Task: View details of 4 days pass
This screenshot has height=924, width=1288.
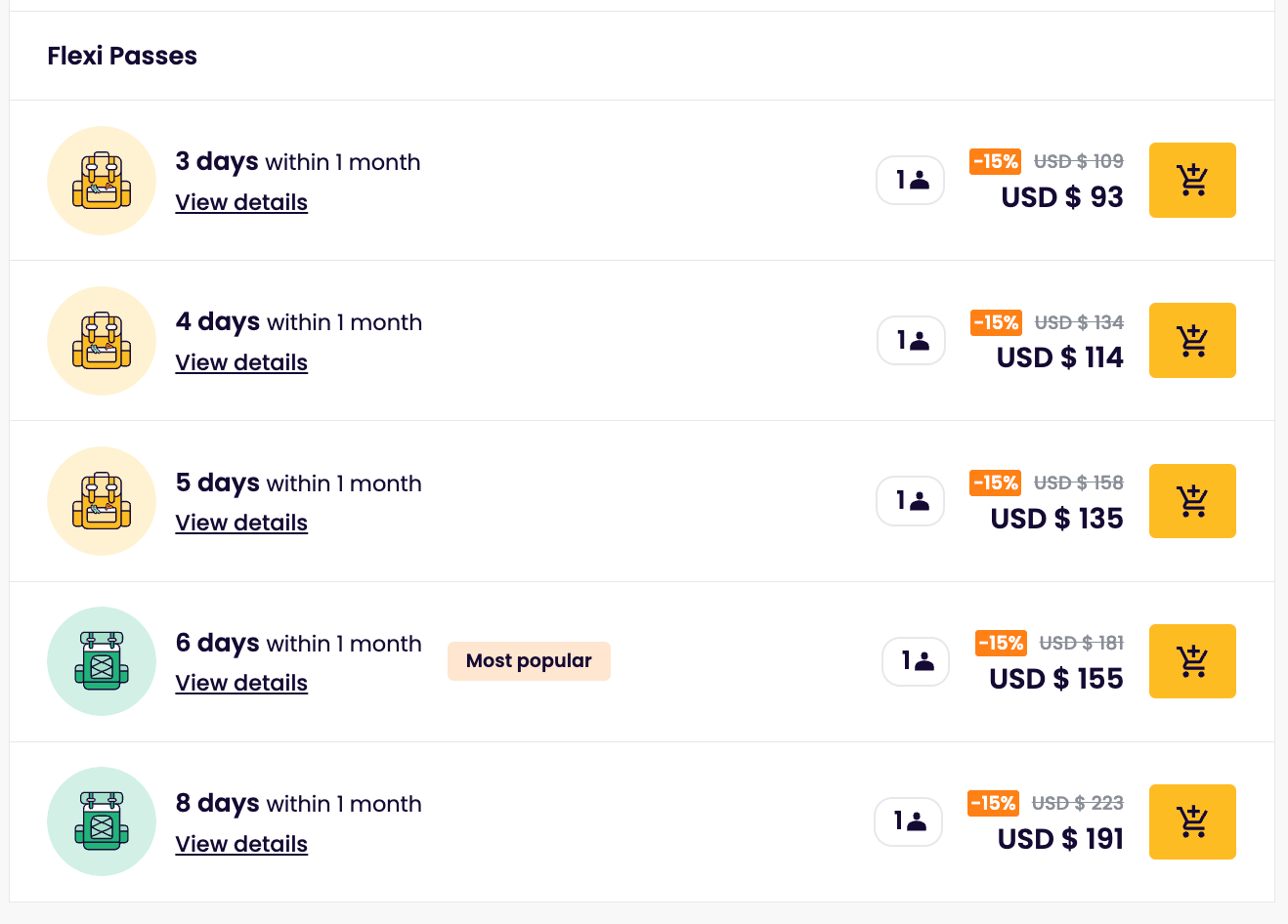Action: coord(241,362)
